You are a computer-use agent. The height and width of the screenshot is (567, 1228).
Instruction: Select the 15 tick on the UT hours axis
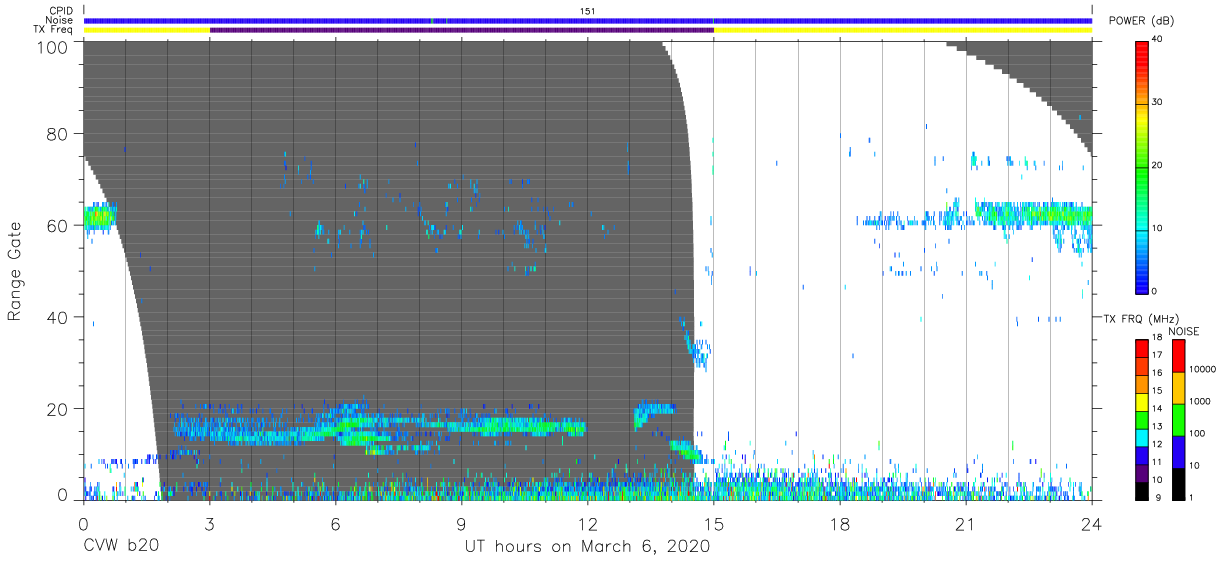tap(713, 523)
